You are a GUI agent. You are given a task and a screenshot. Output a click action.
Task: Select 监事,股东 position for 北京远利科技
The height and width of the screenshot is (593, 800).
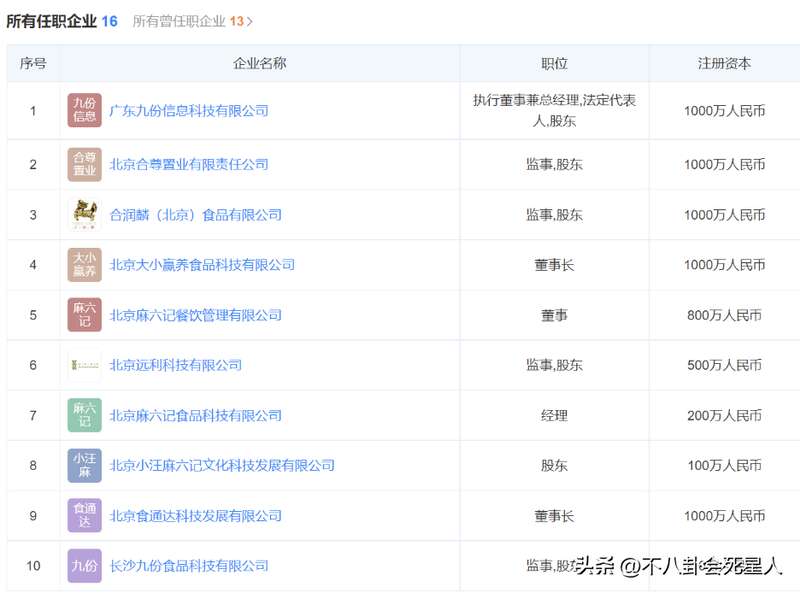[554, 365]
